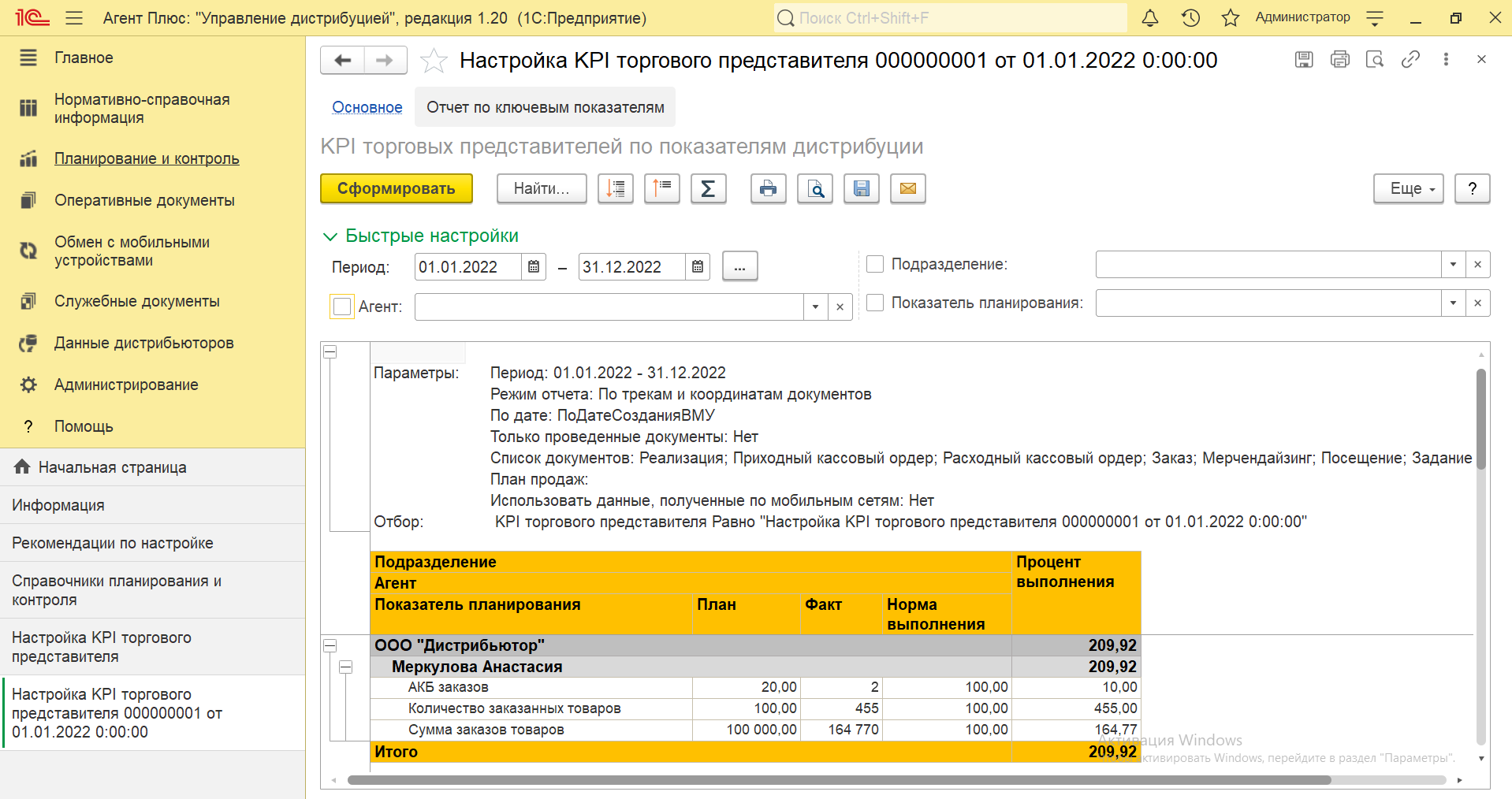The height and width of the screenshot is (799, 1512).
Task: Open calendar for period start date
Action: tap(534, 267)
